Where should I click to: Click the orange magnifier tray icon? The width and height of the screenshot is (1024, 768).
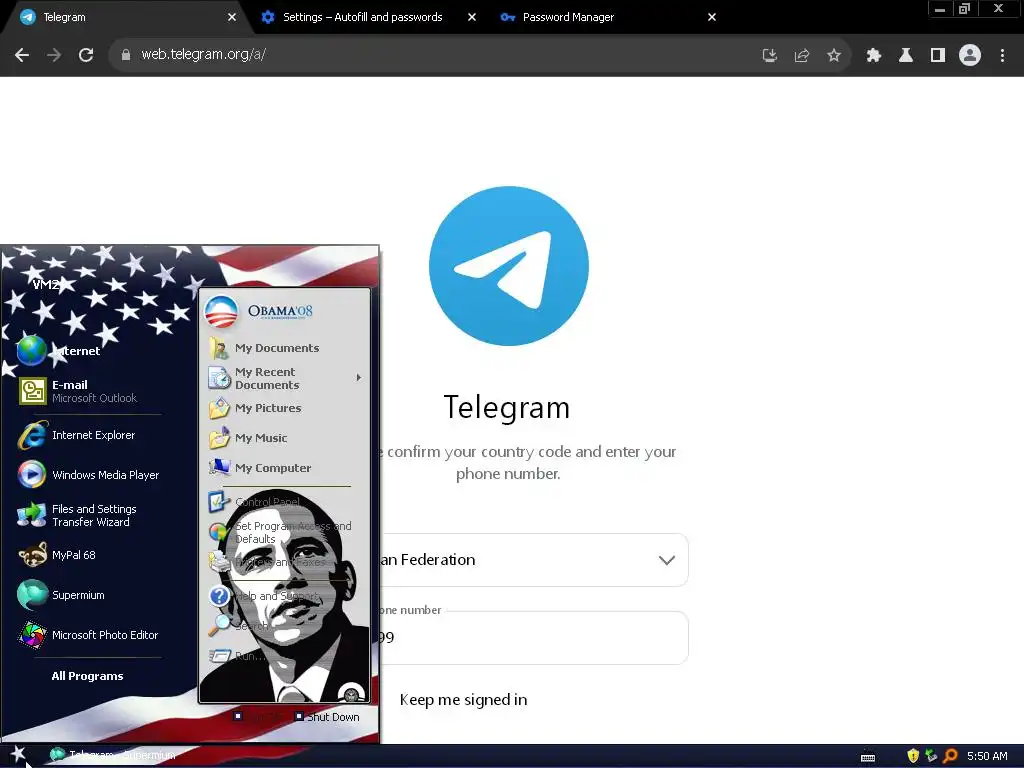tap(950, 756)
